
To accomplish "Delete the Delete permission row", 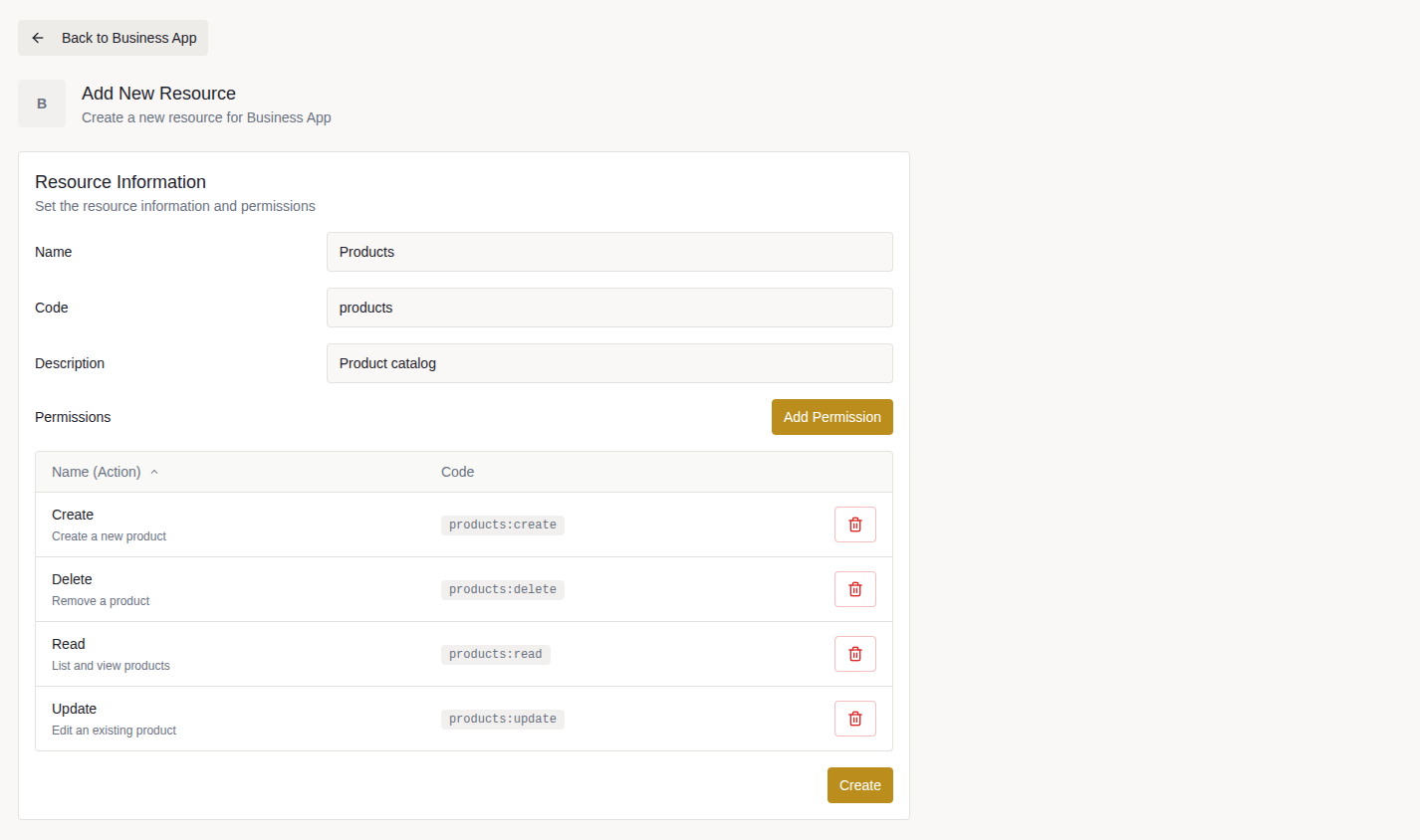I will point(855,589).
